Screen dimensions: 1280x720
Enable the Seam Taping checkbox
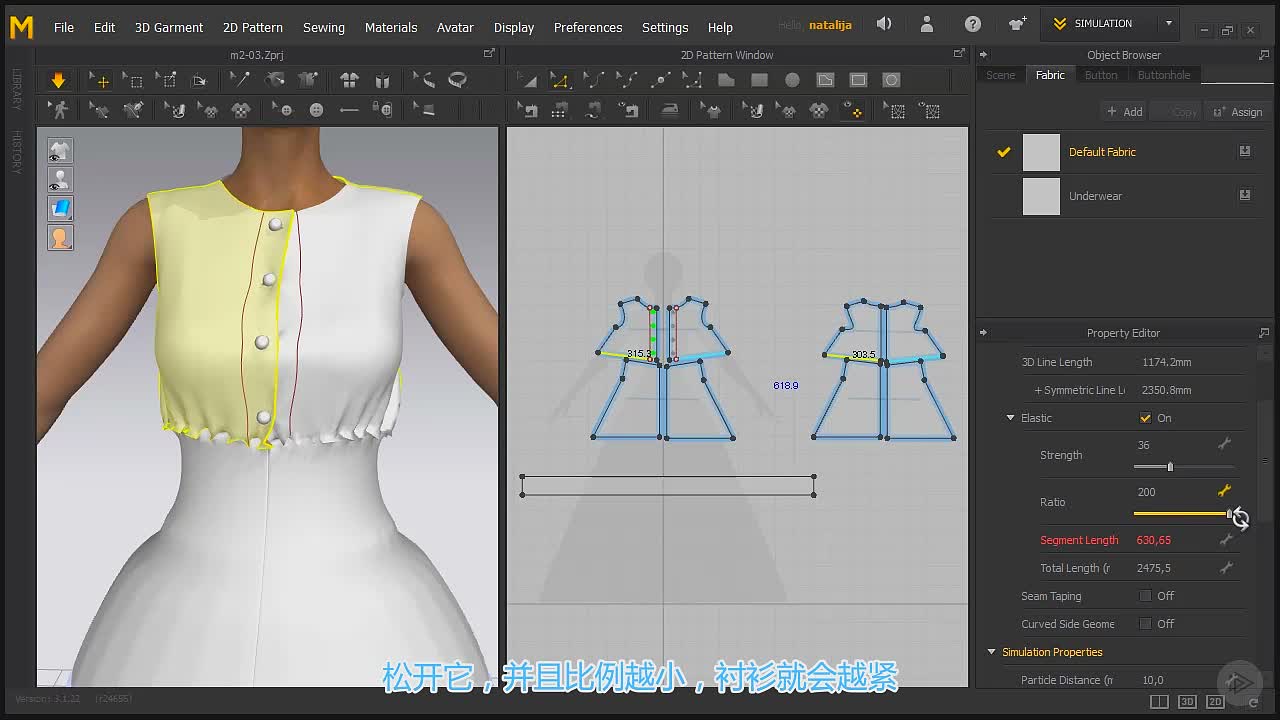(x=1145, y=596)
